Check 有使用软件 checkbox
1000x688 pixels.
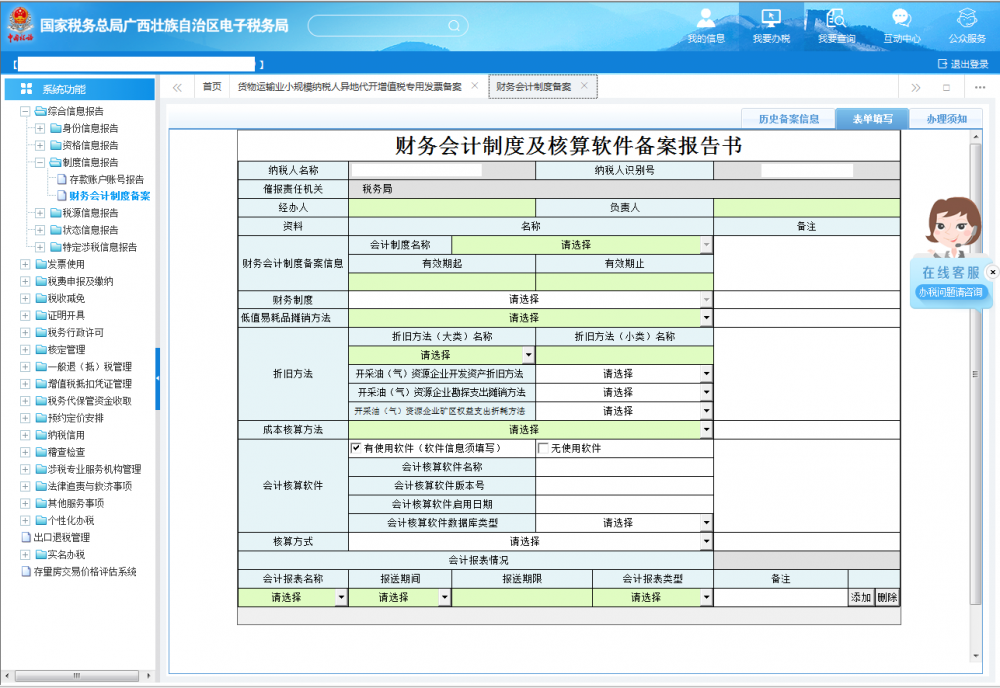[356, 449]
